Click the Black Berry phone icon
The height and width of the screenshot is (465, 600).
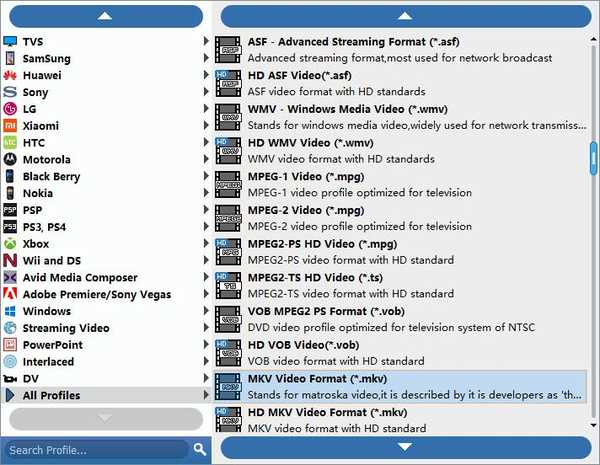point(10,176)
